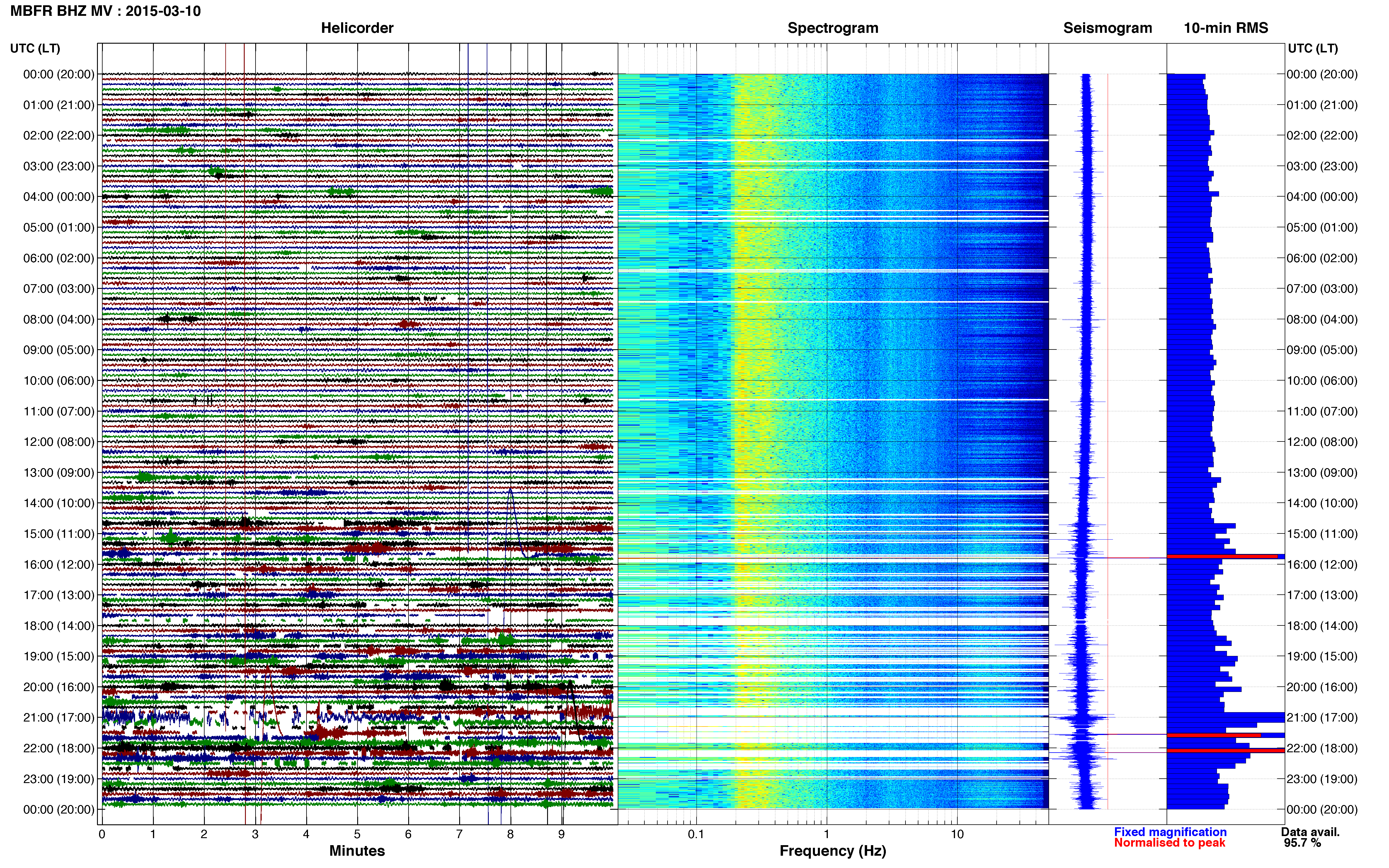The height and width of the screenshot is (868, 1389).
Task: Click the title MBFR BHZ MV : 2015-03-10
Action: click(106, 11)
